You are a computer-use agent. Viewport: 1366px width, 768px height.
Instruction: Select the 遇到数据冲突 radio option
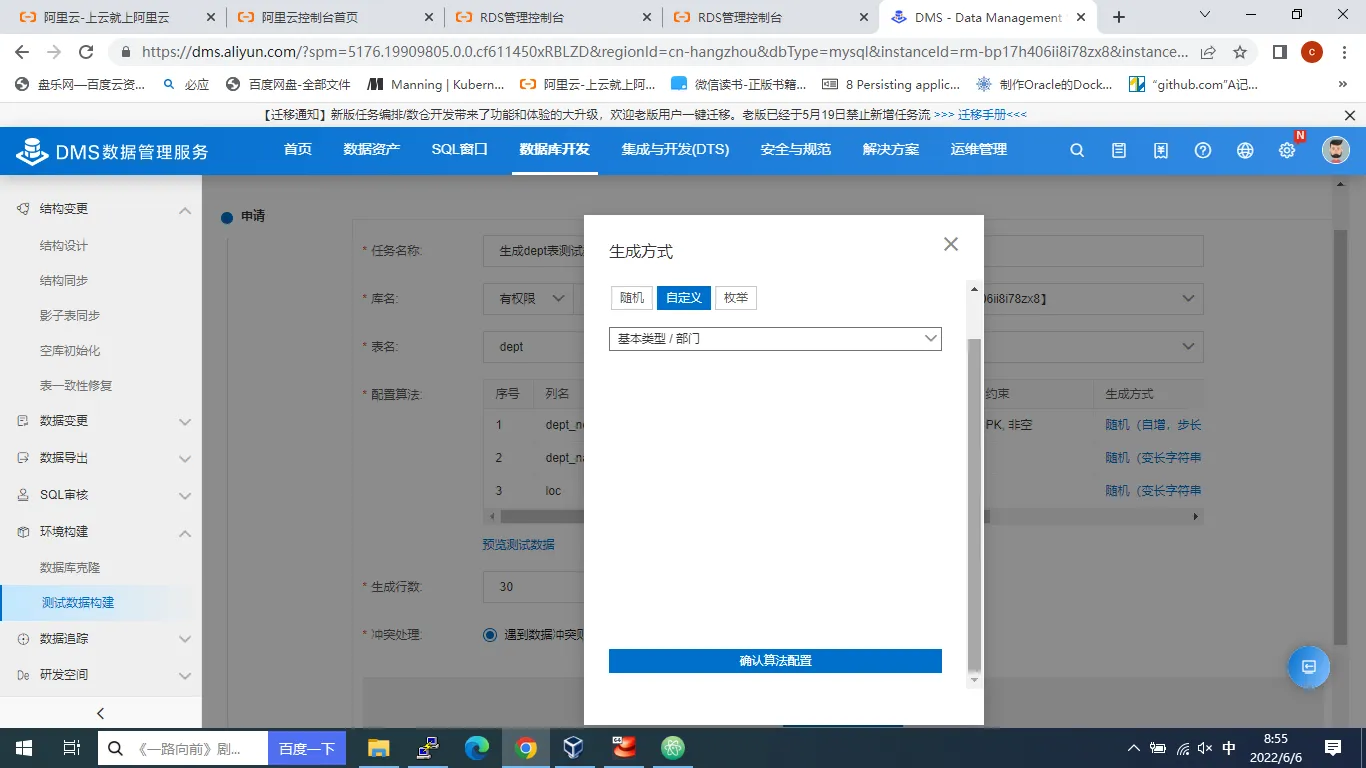point(490,634)
